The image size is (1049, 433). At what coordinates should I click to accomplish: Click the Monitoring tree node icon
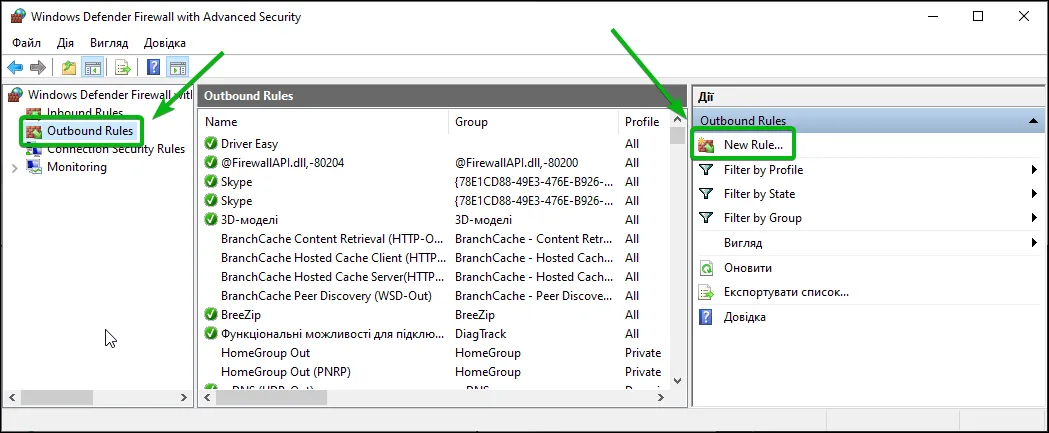(x=34, y=167)
